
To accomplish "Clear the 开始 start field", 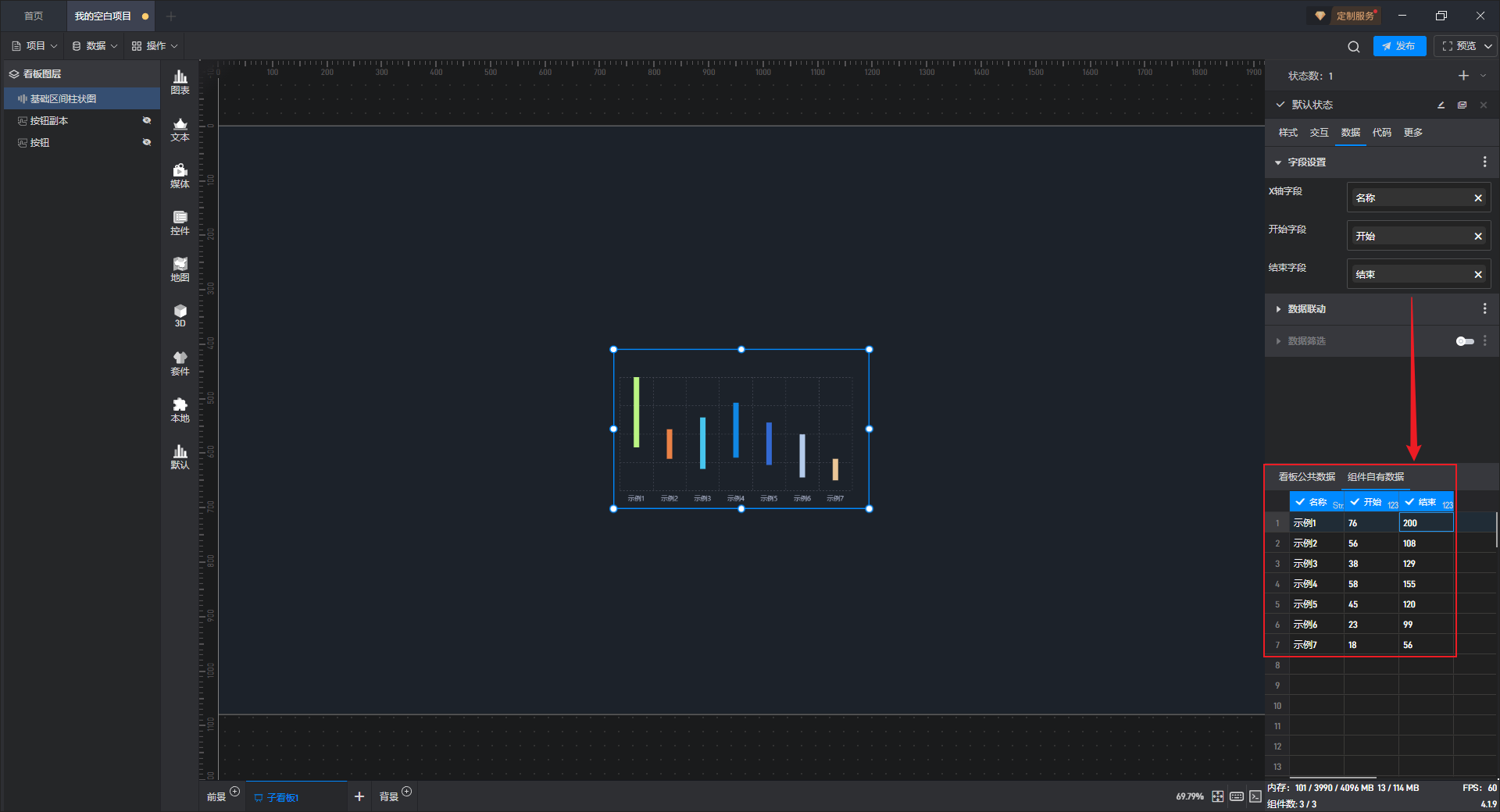I will coord(1478,237).
